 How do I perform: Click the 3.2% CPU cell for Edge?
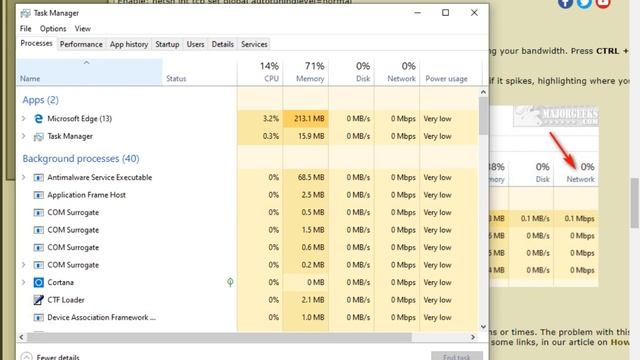pyautogui.click(x=260, y=119)
